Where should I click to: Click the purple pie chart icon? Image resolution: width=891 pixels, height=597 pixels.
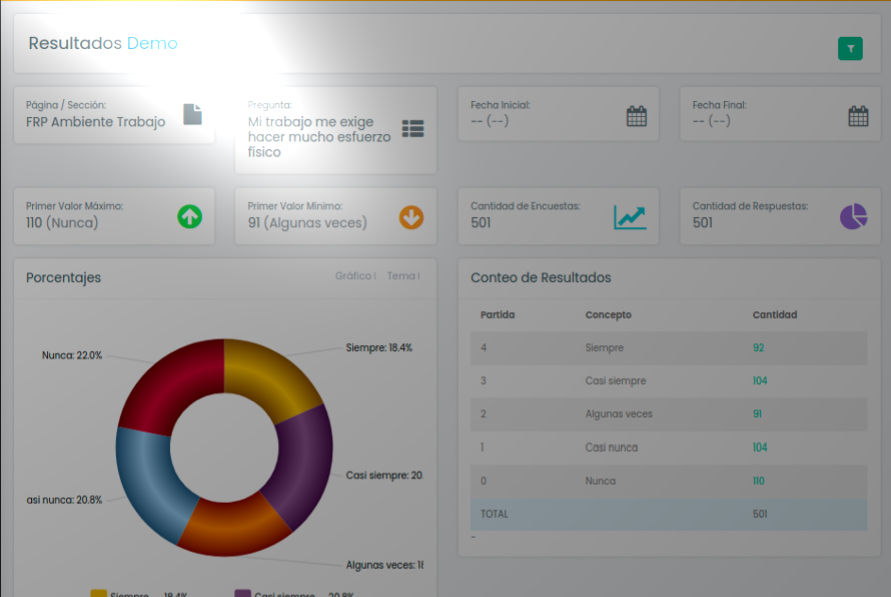pos(853,216)
